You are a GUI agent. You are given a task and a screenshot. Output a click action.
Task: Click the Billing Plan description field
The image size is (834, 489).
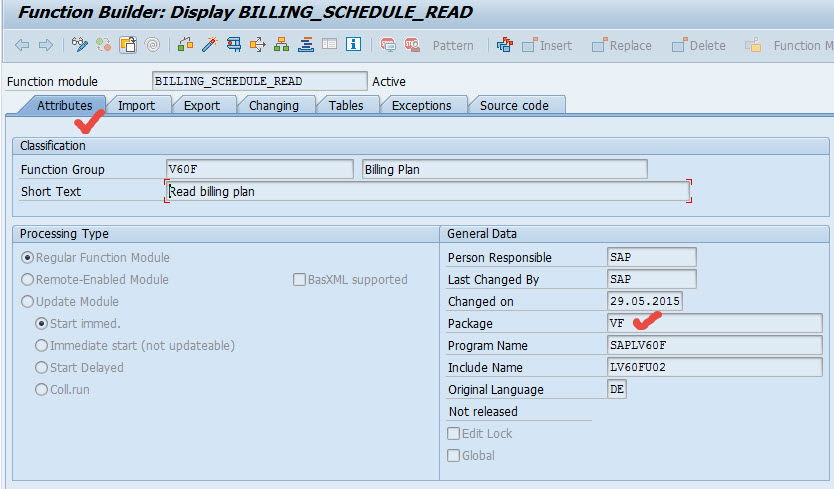505,169
